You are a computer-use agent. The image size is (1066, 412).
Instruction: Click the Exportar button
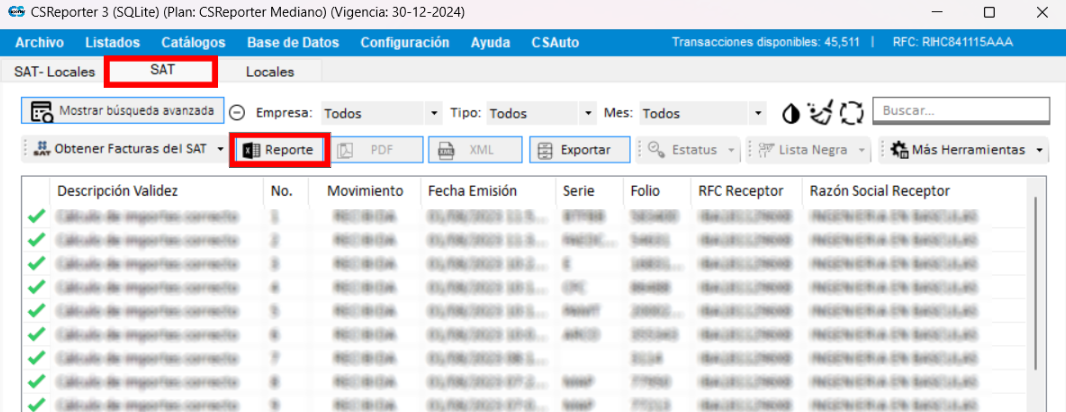[579, 150]
